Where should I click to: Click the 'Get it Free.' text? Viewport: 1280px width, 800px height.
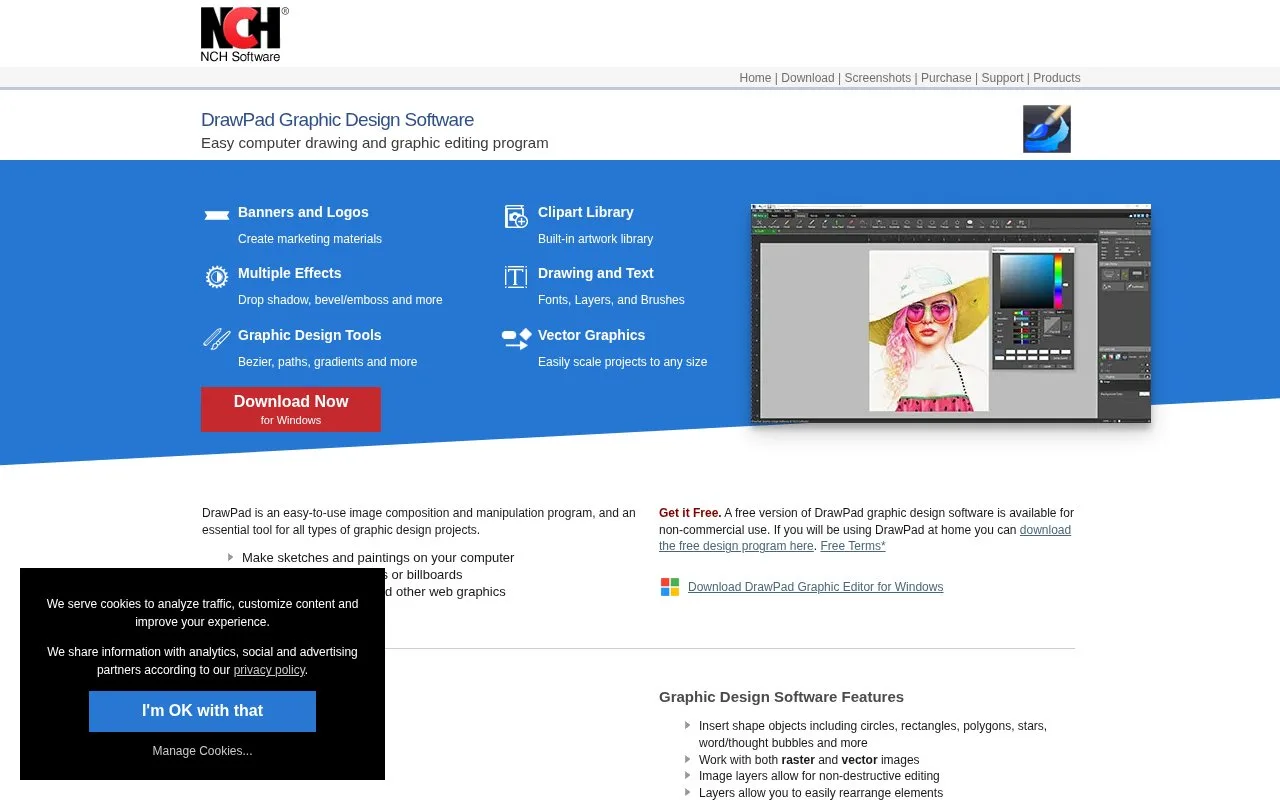(690, 513)
